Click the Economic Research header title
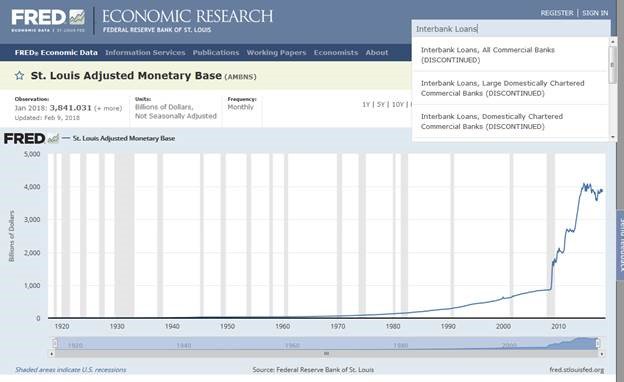The width and height of the screenshot is (624, 382). [187, 16]
